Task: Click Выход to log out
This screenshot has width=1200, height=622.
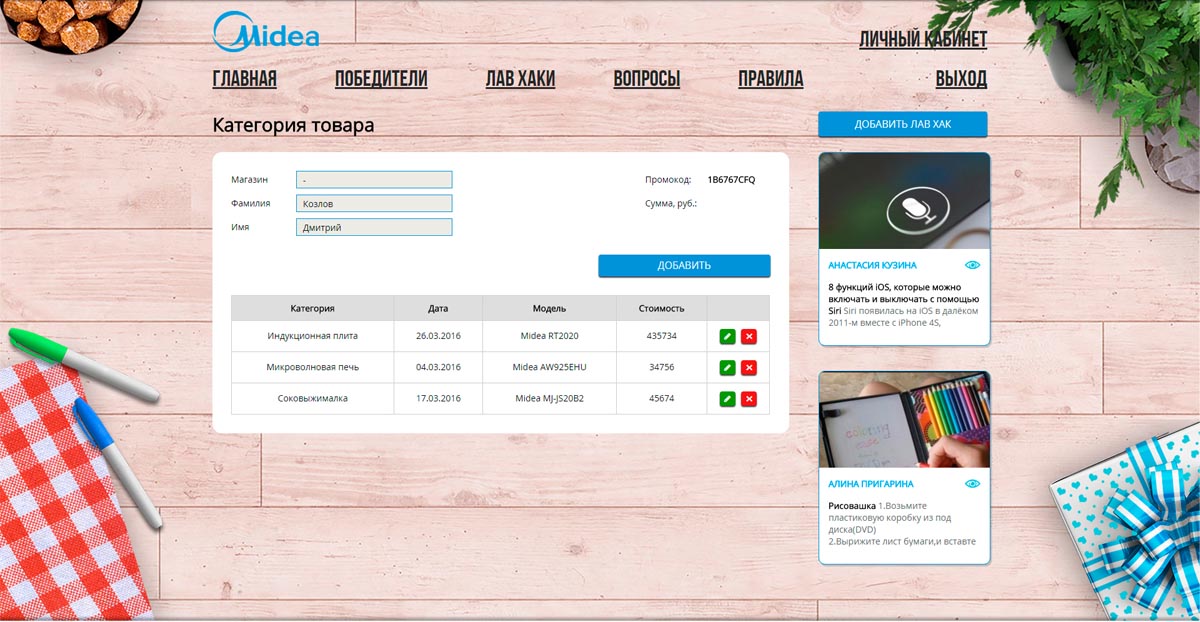Action: (961, 79)
